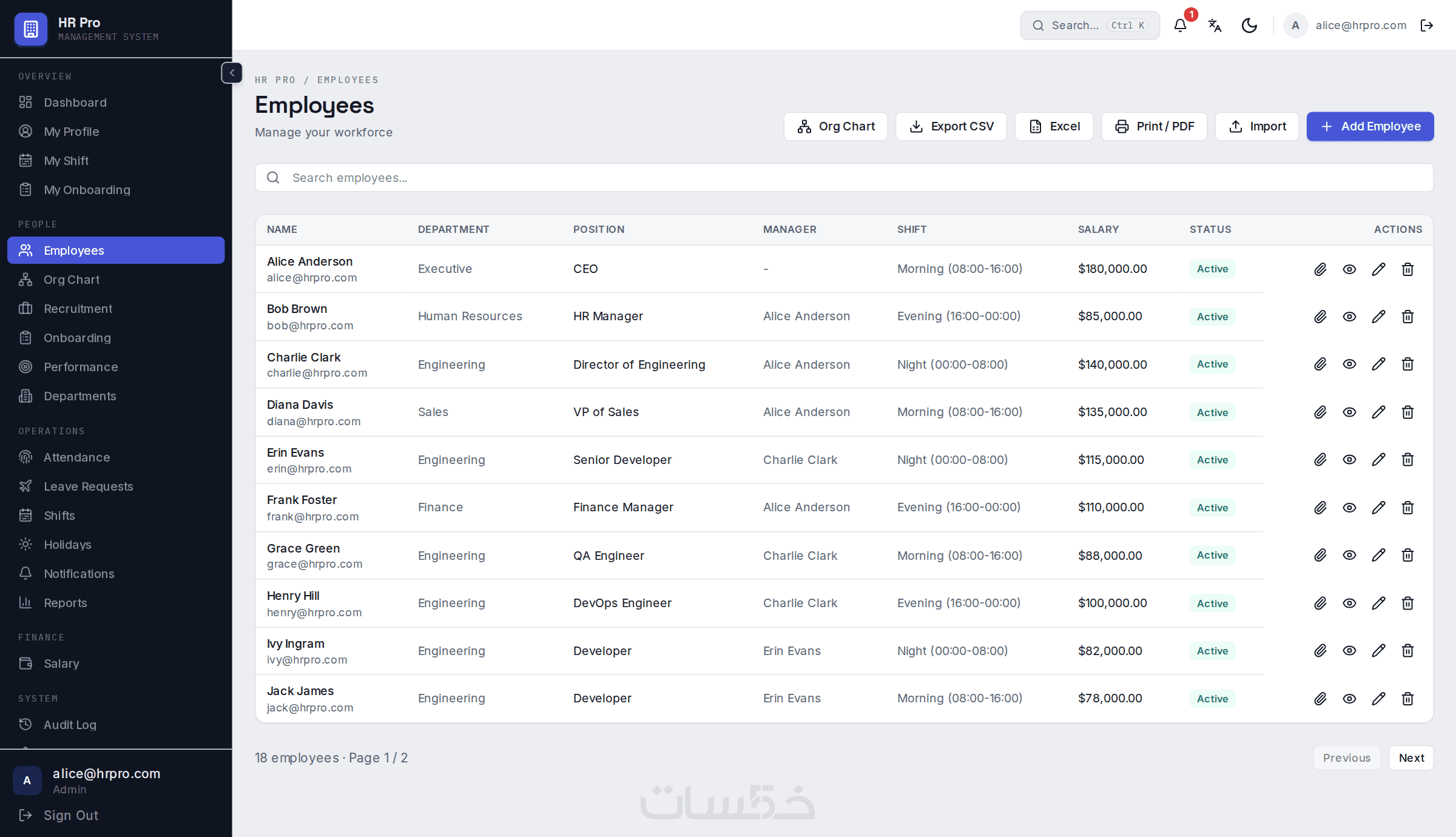Viewport: 1456px width, 837px height.
Task: Open attachments for Frank Foster
Action: 1320,508
